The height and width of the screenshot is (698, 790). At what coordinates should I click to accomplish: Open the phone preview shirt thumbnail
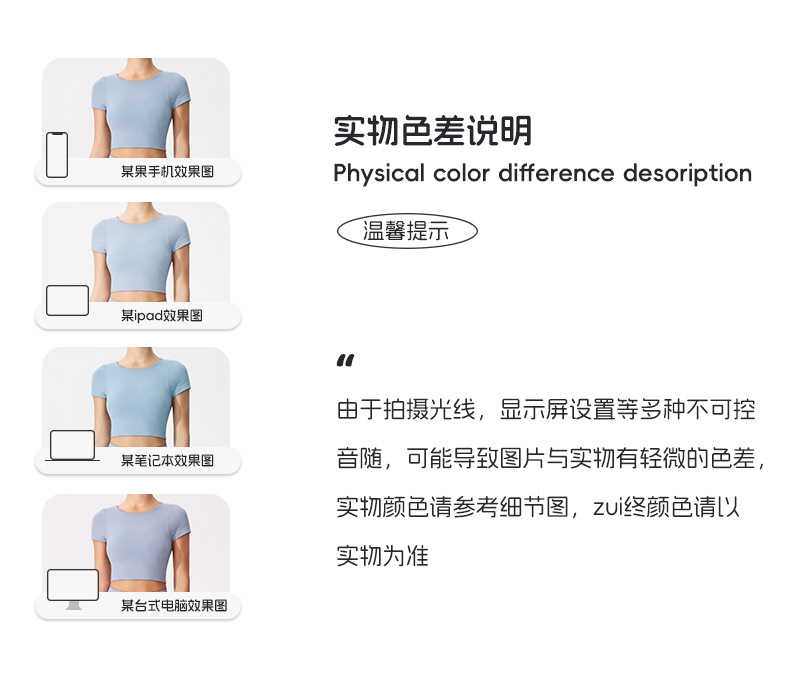(x=136, y=108)
